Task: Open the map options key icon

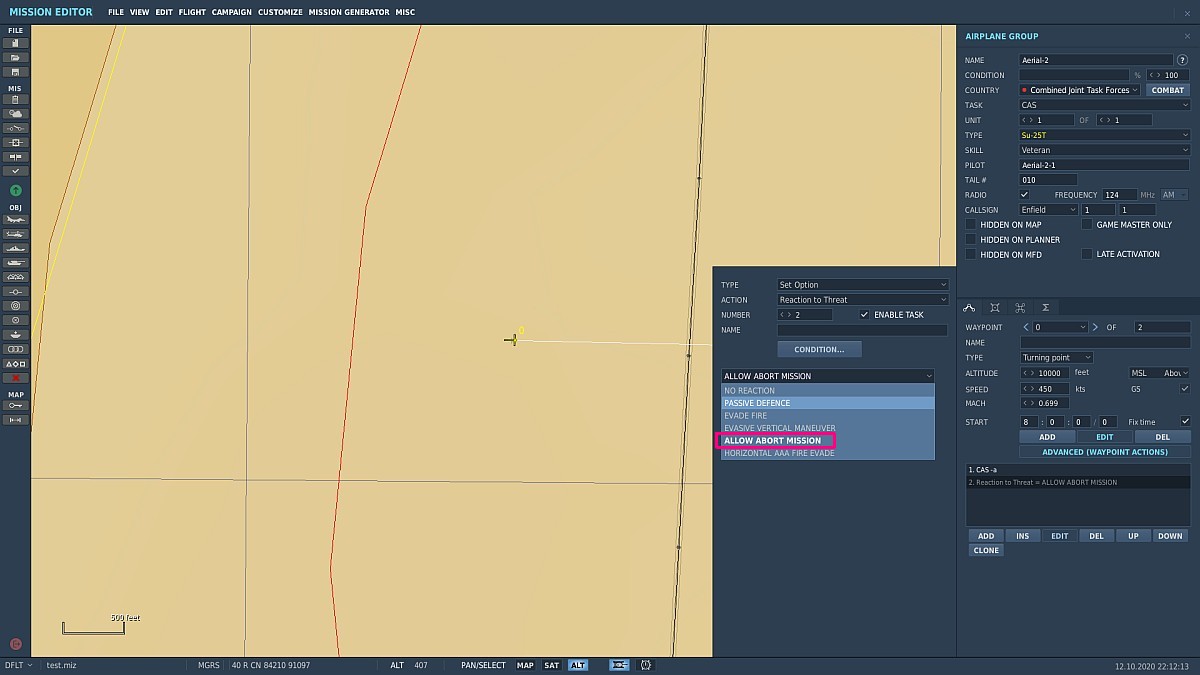Action: (x=15, y=406)
